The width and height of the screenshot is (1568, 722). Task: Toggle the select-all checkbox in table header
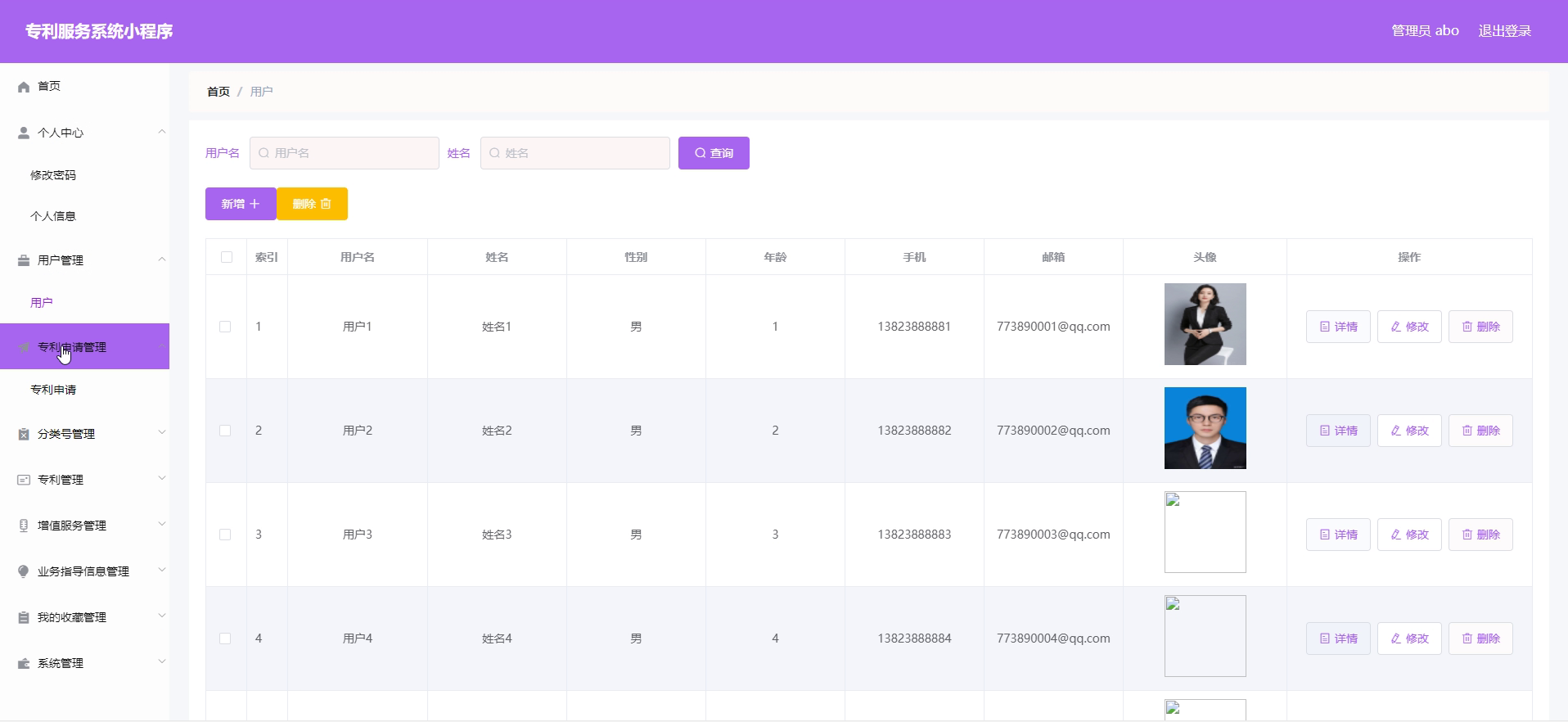click(x=227, y=257)
